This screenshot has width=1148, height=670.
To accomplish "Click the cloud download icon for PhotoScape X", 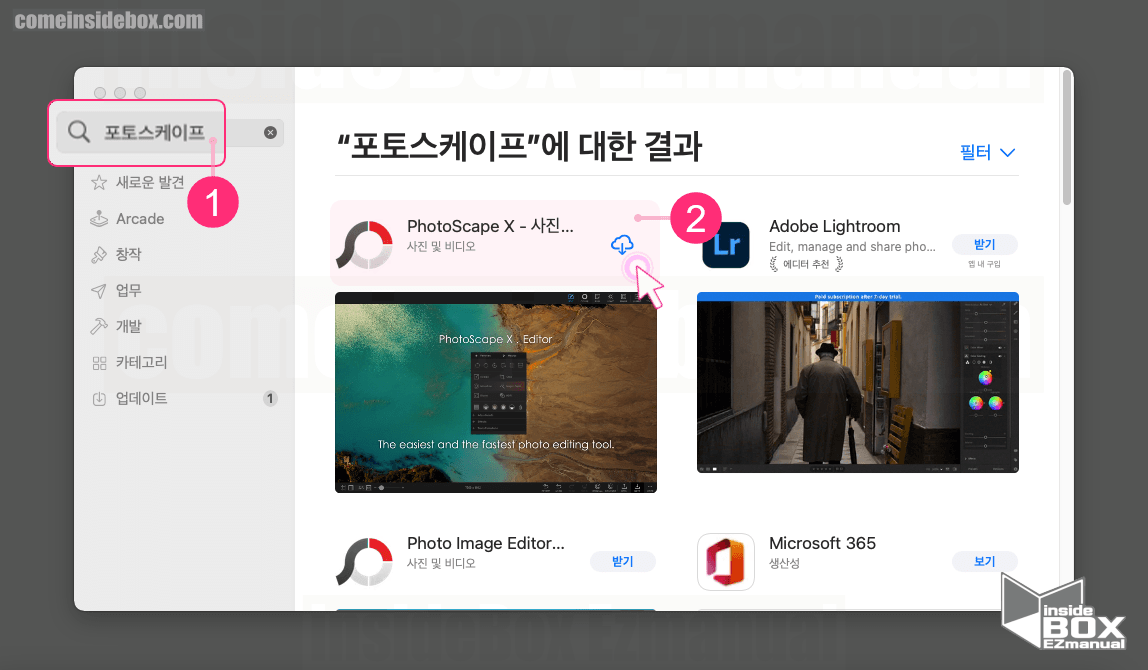I will pos(622,245).
